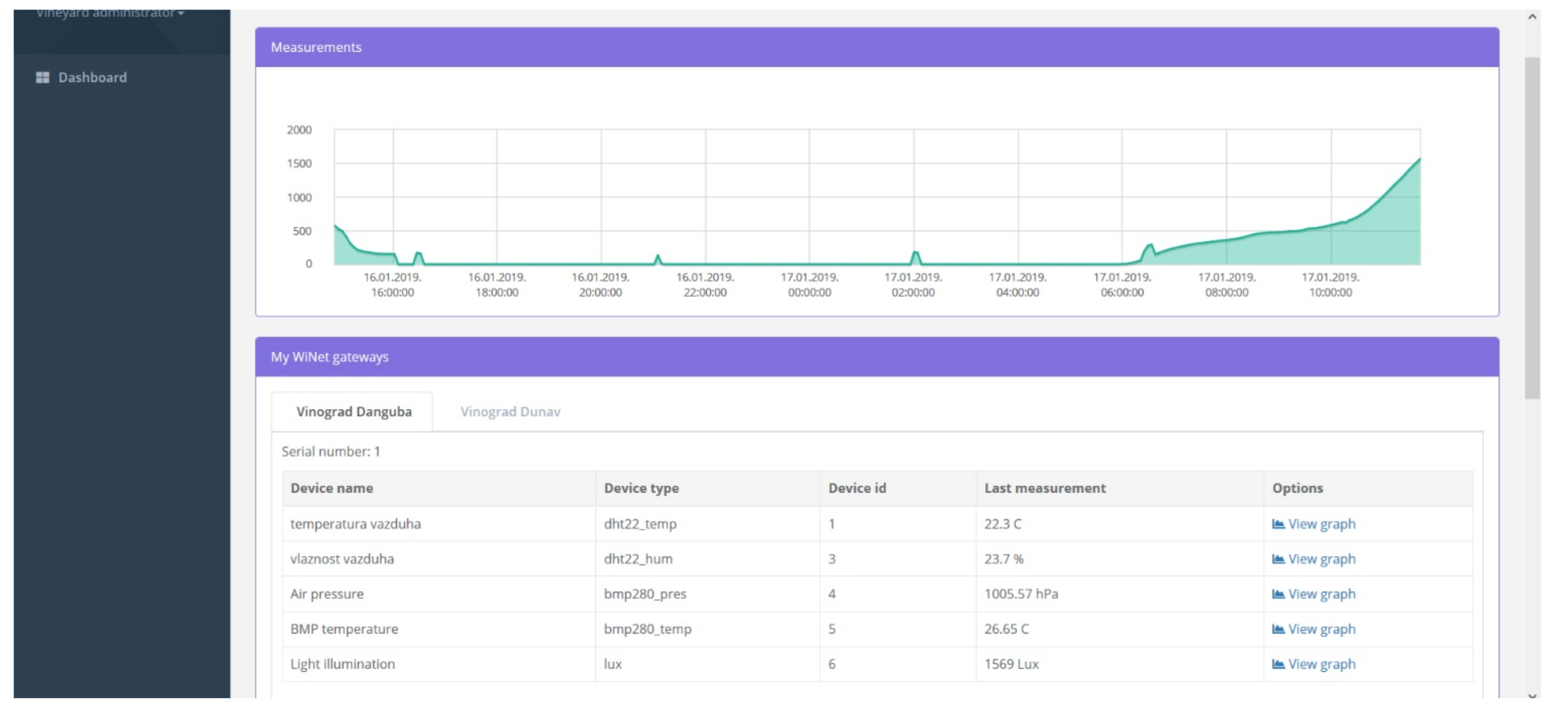Click the vertical scrollbar thumb
The height and width of the screenshot is (715, 1568).
[x=1532, y=228]
